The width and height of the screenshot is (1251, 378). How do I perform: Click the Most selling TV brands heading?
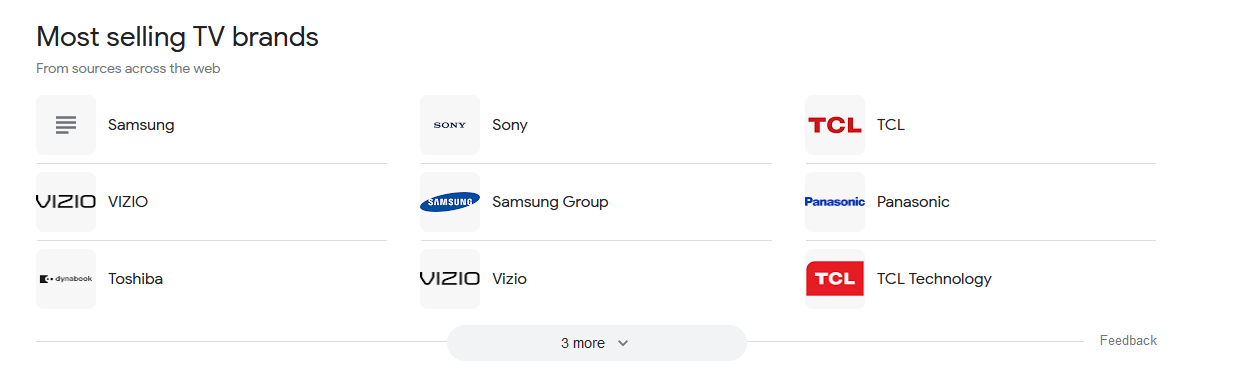[177, 37]
